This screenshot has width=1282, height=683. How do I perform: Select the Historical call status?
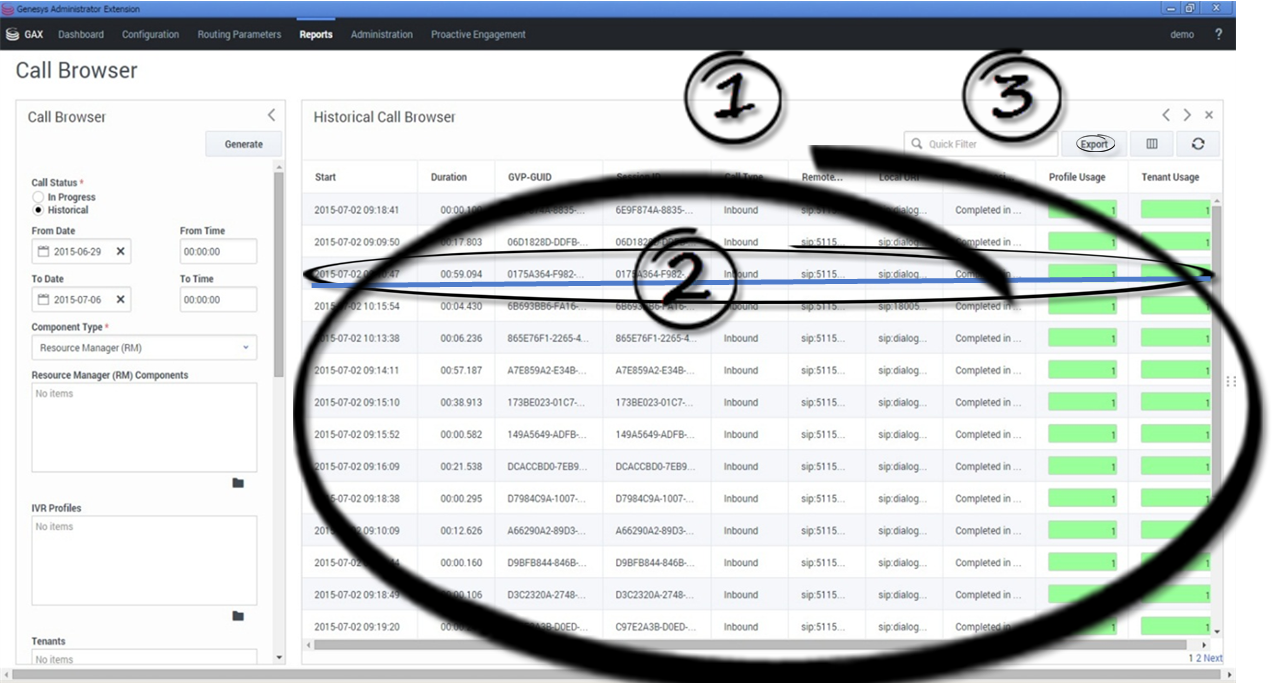39,210
